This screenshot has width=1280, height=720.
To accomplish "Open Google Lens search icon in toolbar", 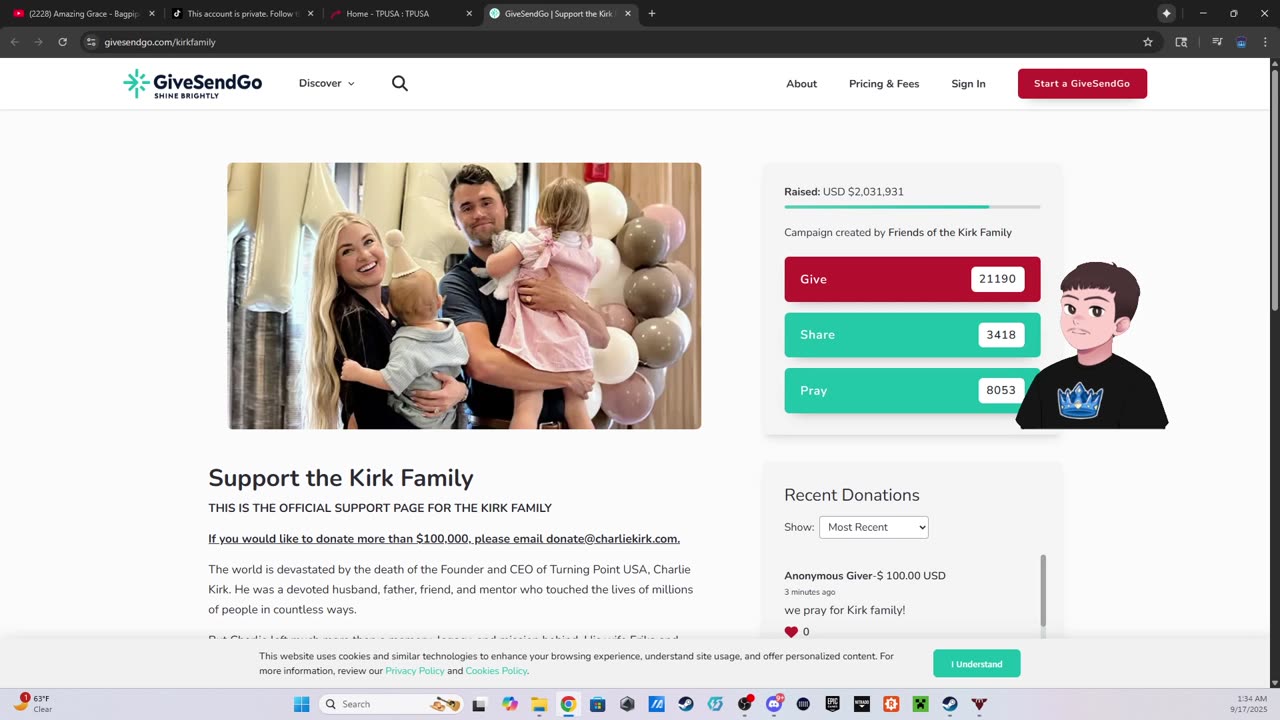I will 1181,42.
